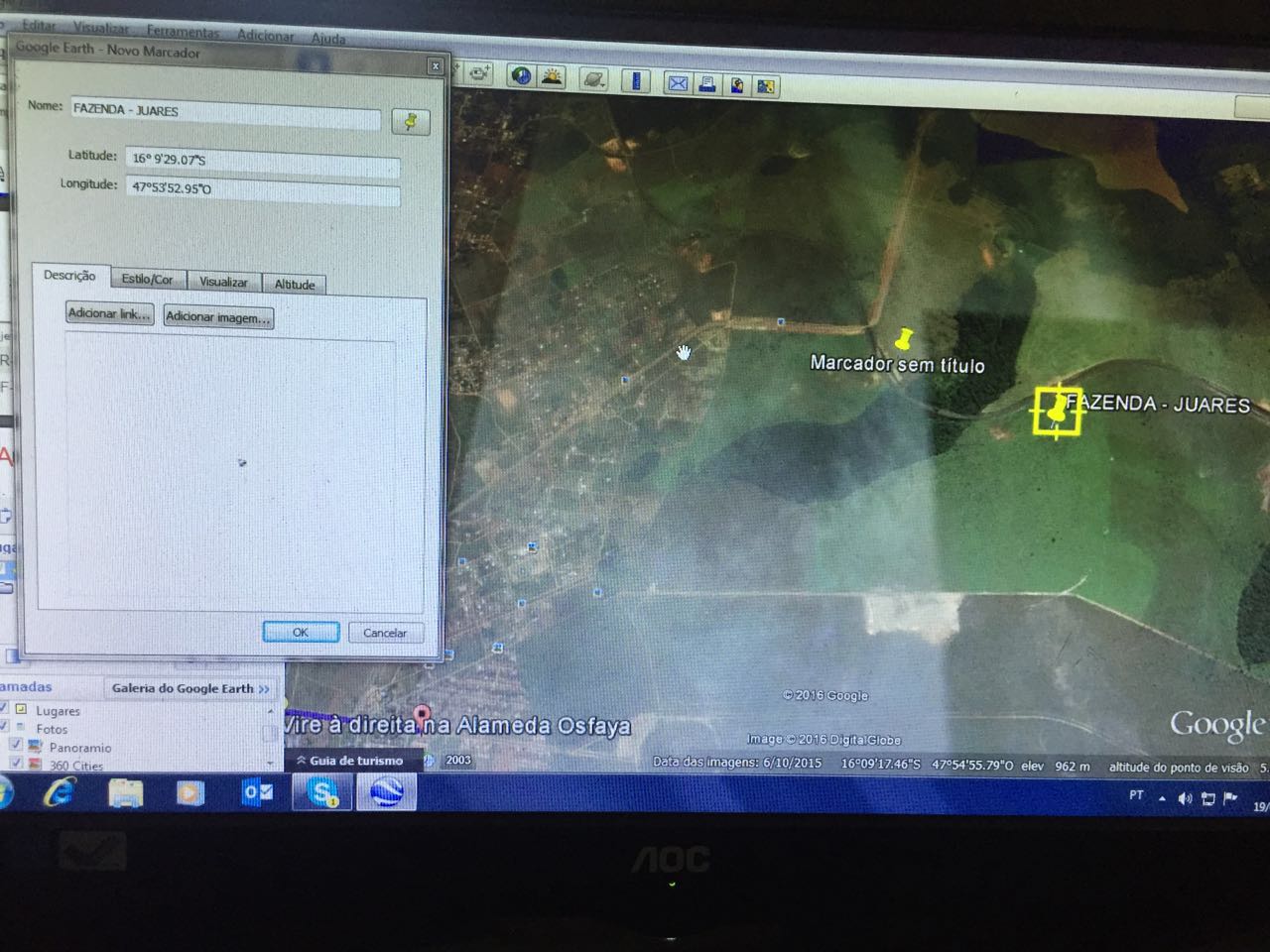The height and width of the screenshot is (952, 1270).
Task: Click the red route pin on Alameda Osfaya
Action: click(422, 718)
